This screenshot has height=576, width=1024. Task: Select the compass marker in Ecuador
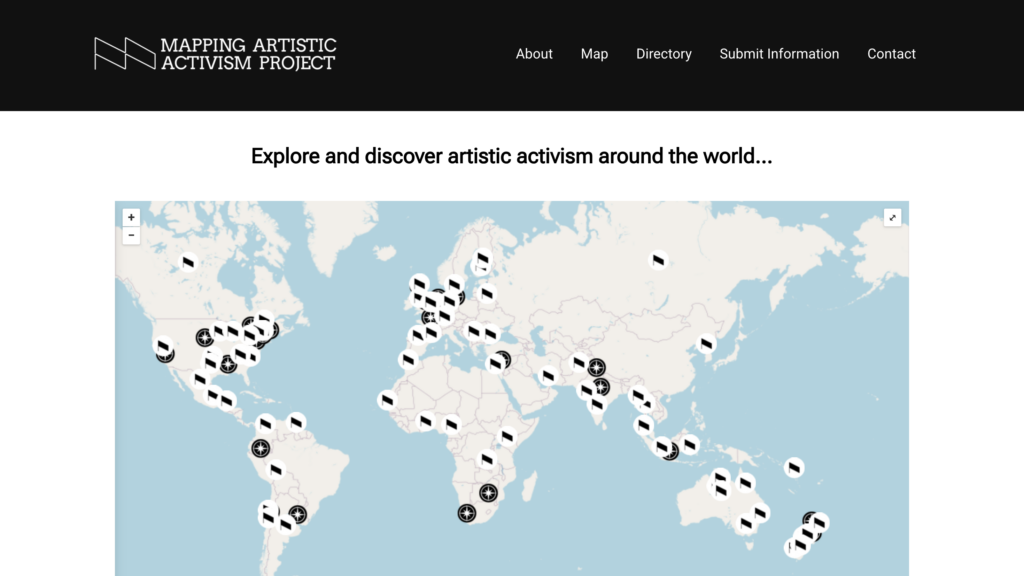[261, 448]
